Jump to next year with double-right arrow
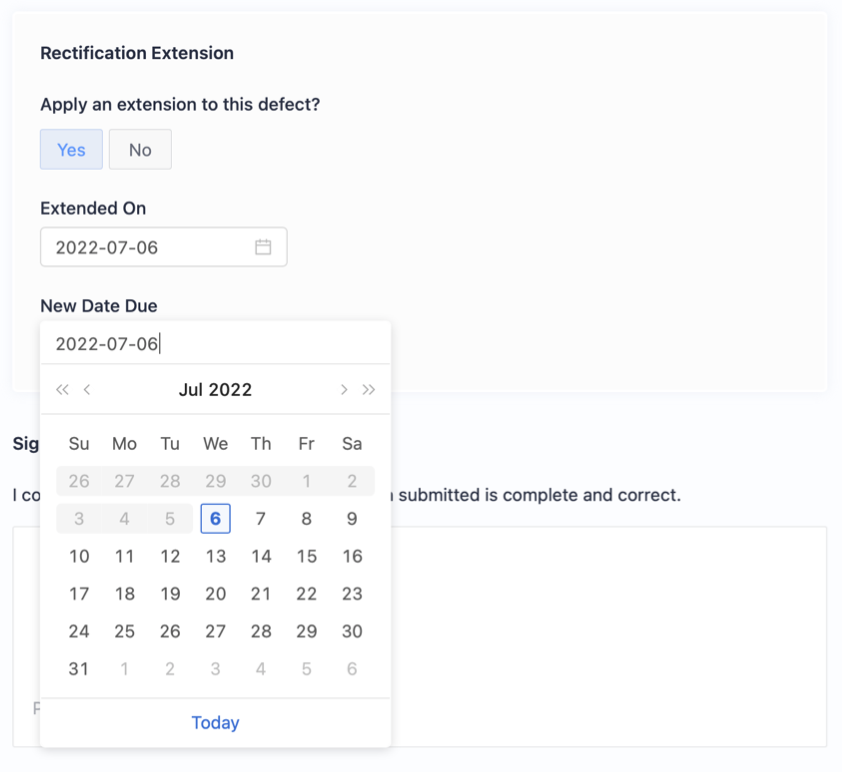This screenshot has width=842, height=772. [369, 390]
